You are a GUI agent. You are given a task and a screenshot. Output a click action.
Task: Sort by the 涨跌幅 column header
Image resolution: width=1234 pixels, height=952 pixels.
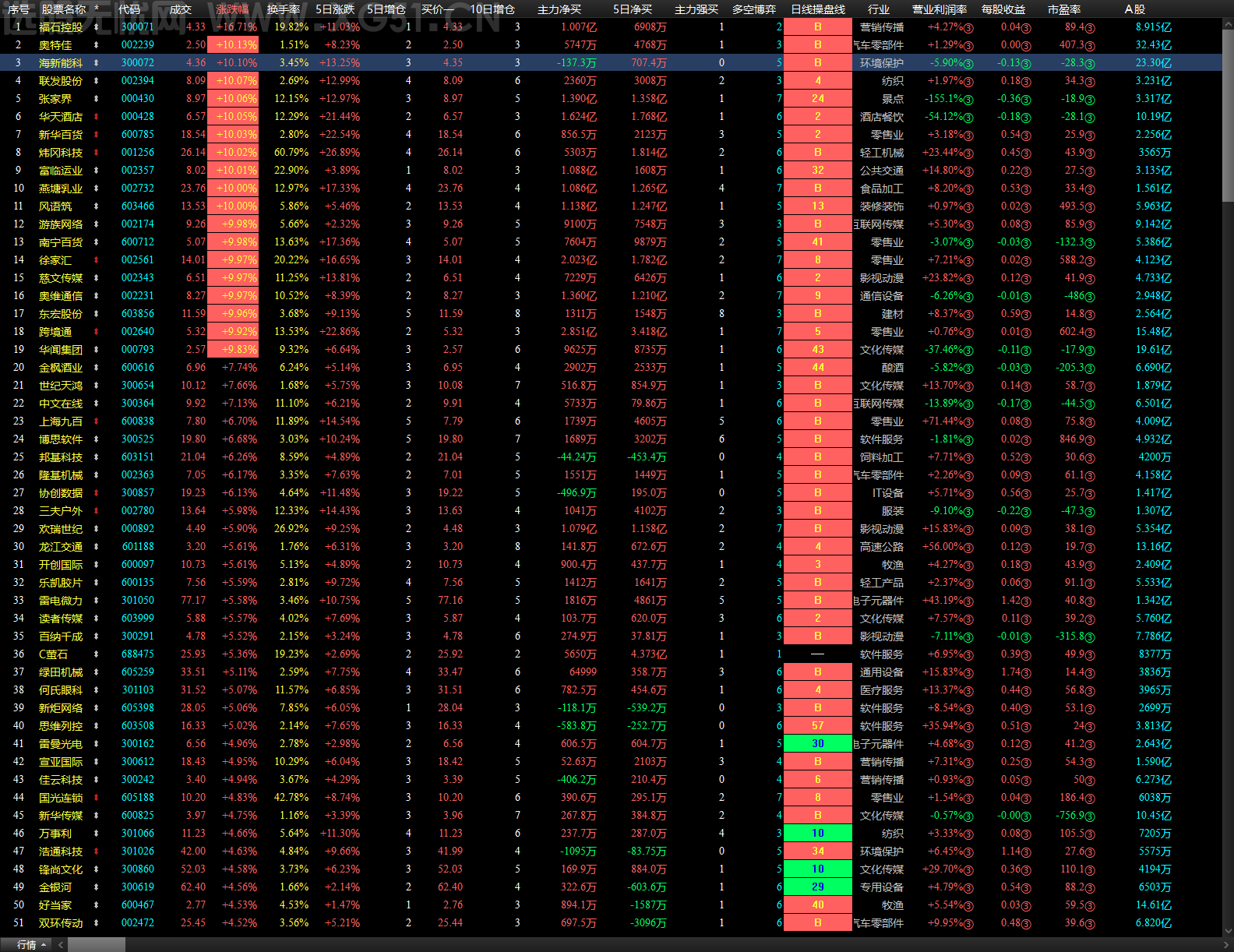pyautogui.click(x=232, y=9)
